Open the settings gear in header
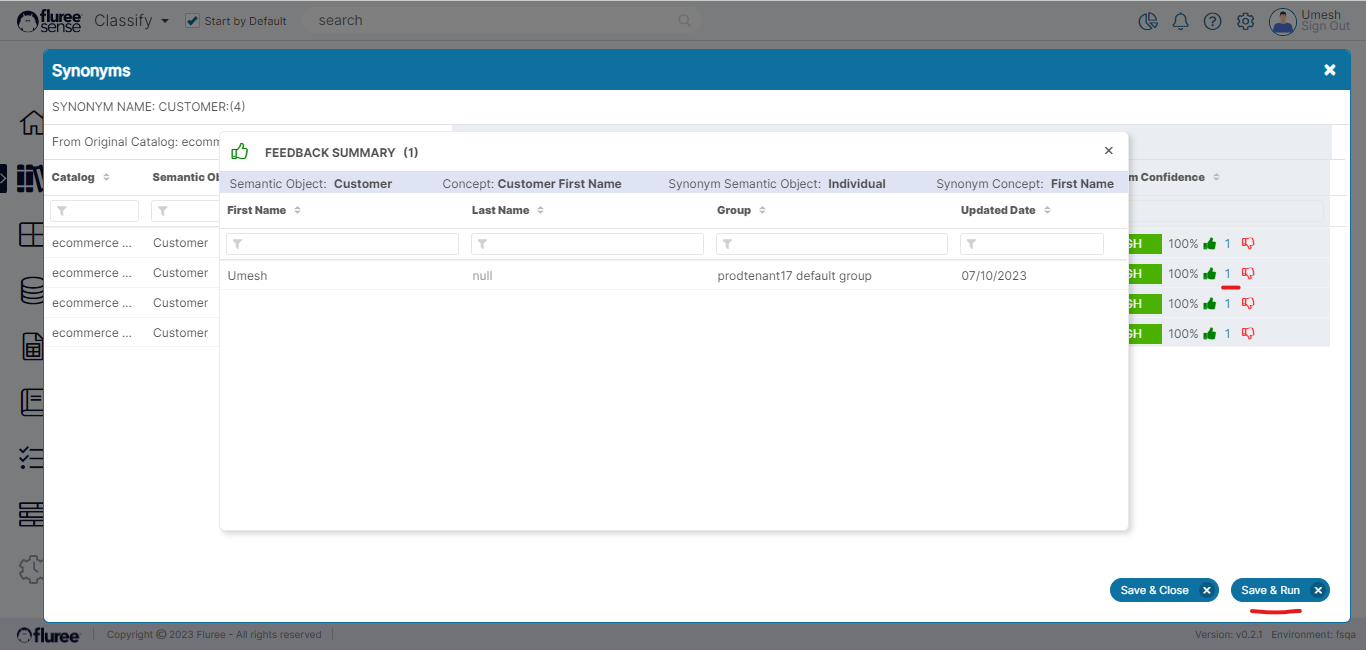1366x650 pixels. point(1245,21)
